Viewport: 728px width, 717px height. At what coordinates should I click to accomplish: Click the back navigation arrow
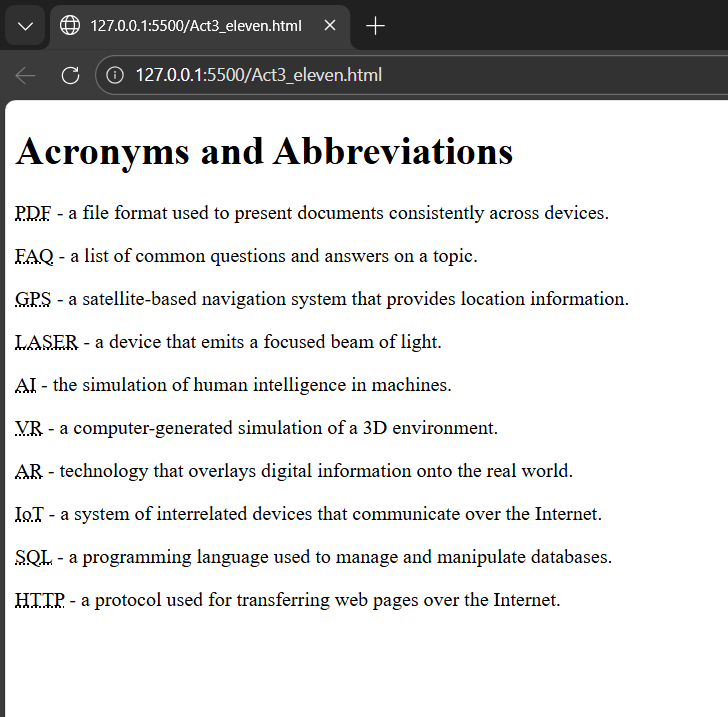(26, 75)
